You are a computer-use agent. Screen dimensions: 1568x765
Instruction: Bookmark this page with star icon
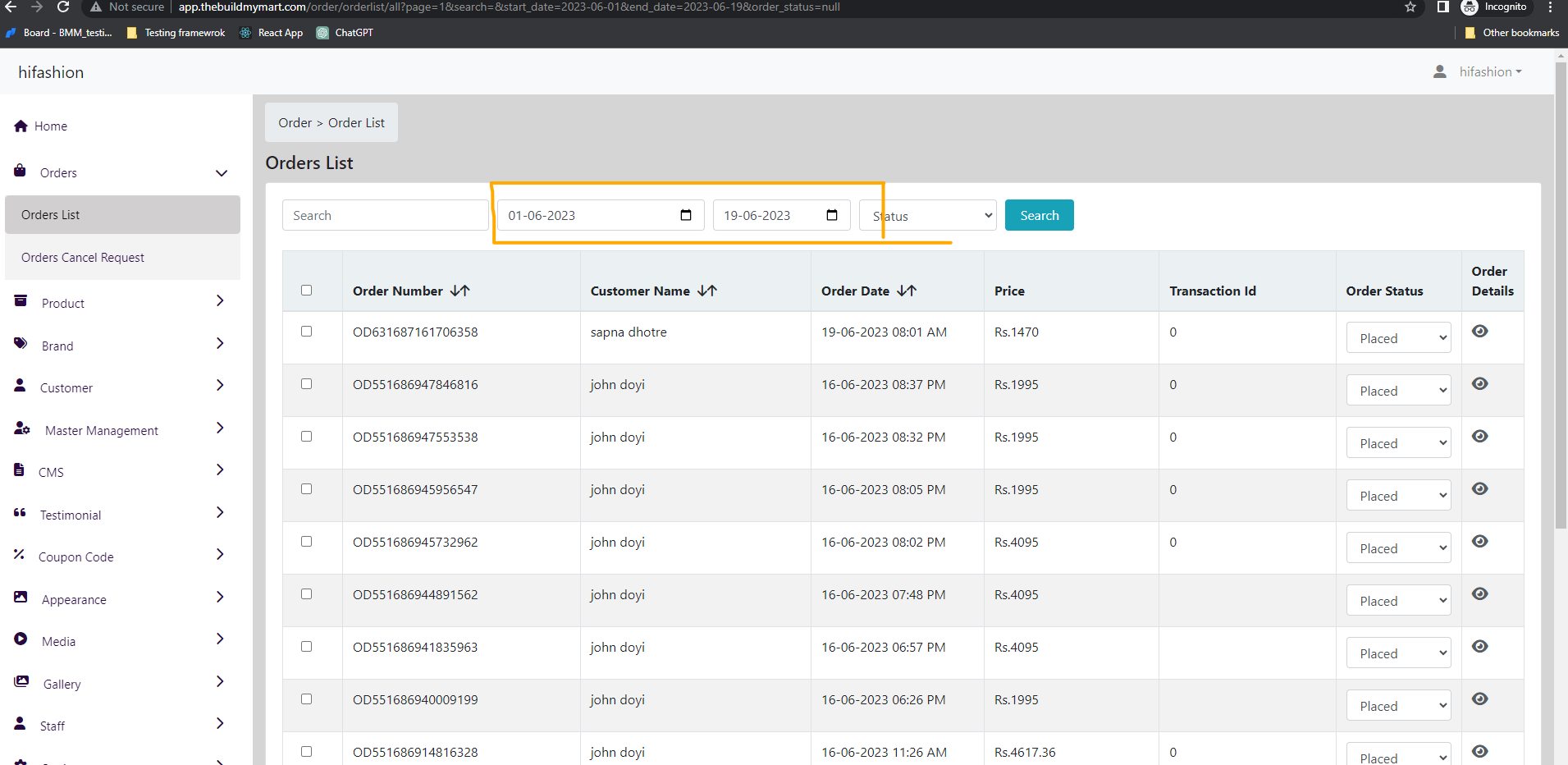pyautogui.click(x=1410, y=7)
